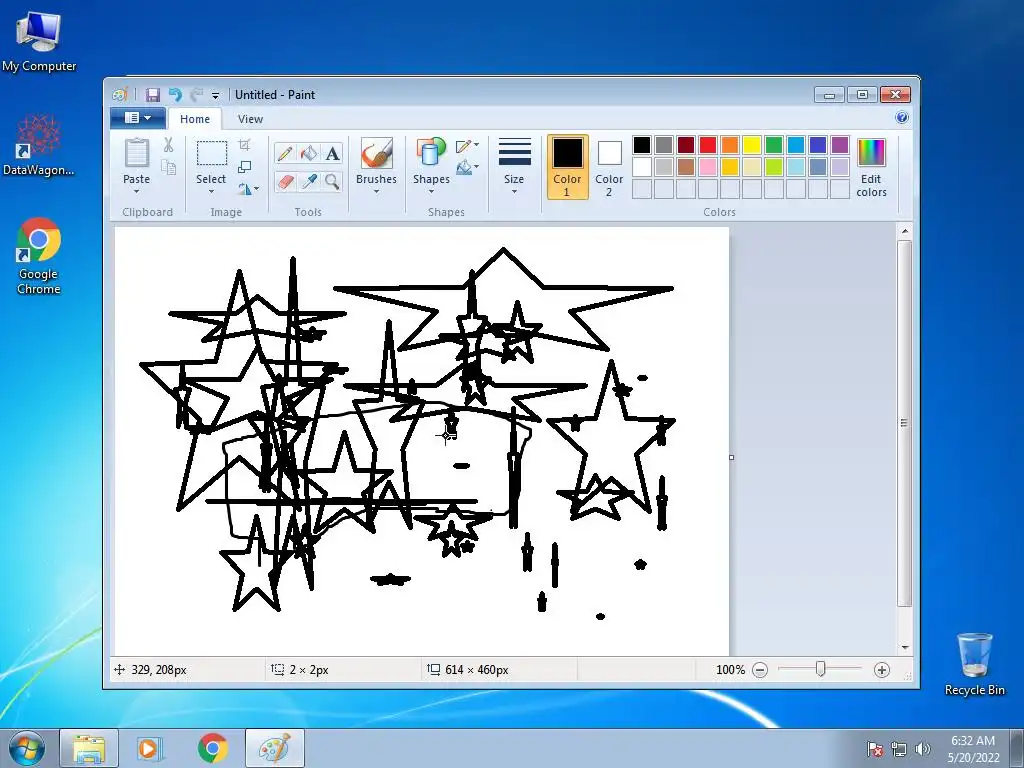Screen dimensions: 1024x768
Task: Open the shape Fill dropdown
Action: coord(467,168)
